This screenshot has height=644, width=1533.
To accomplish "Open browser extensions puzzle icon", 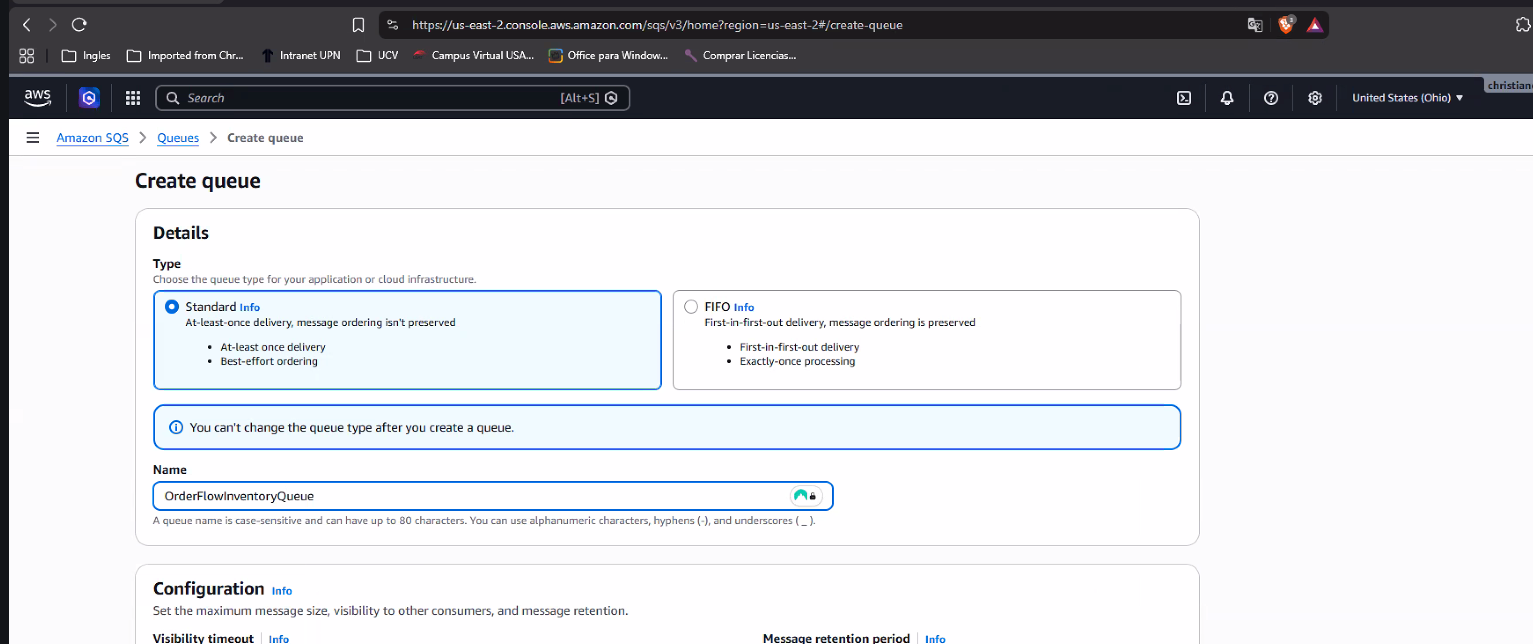I will [1524, 25].
